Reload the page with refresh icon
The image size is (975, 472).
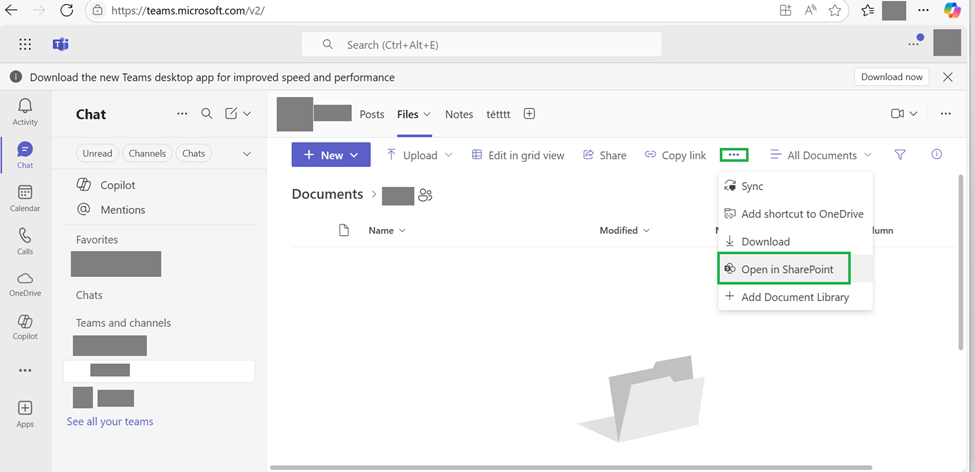tap(66, 11)
